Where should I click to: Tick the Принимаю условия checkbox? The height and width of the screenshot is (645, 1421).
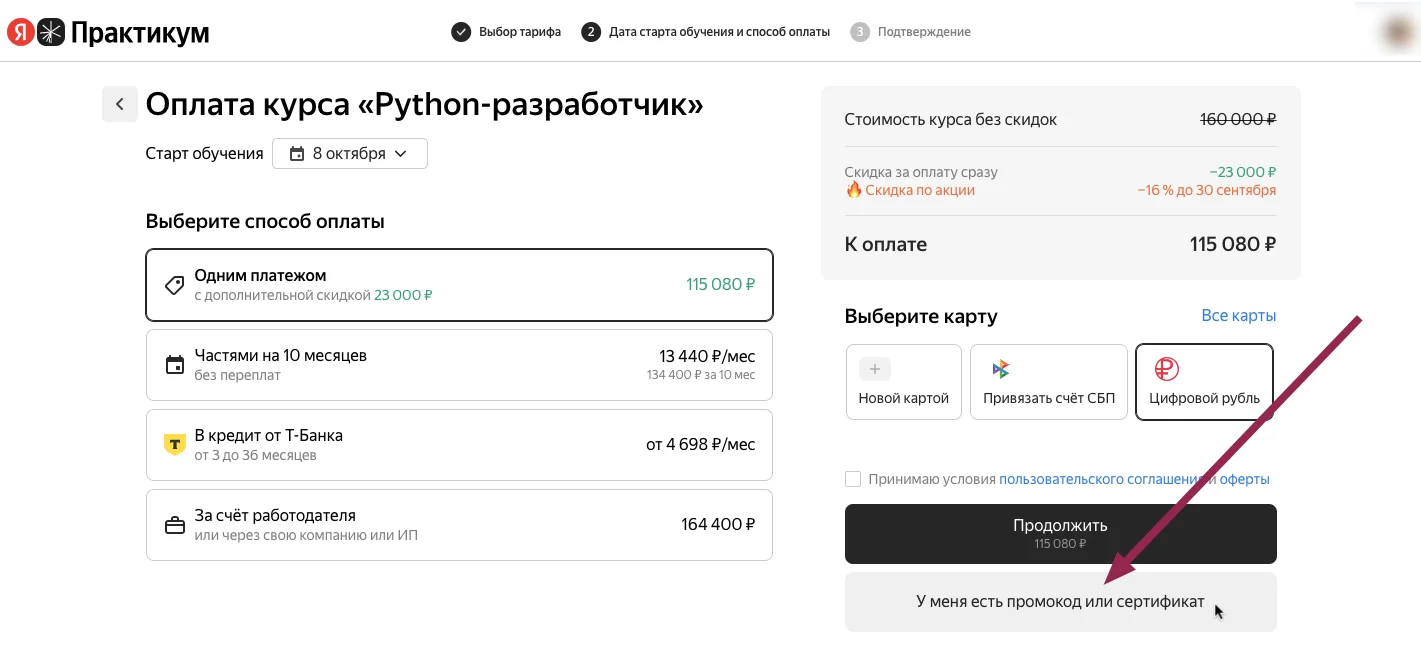click(x=853, y=479)
